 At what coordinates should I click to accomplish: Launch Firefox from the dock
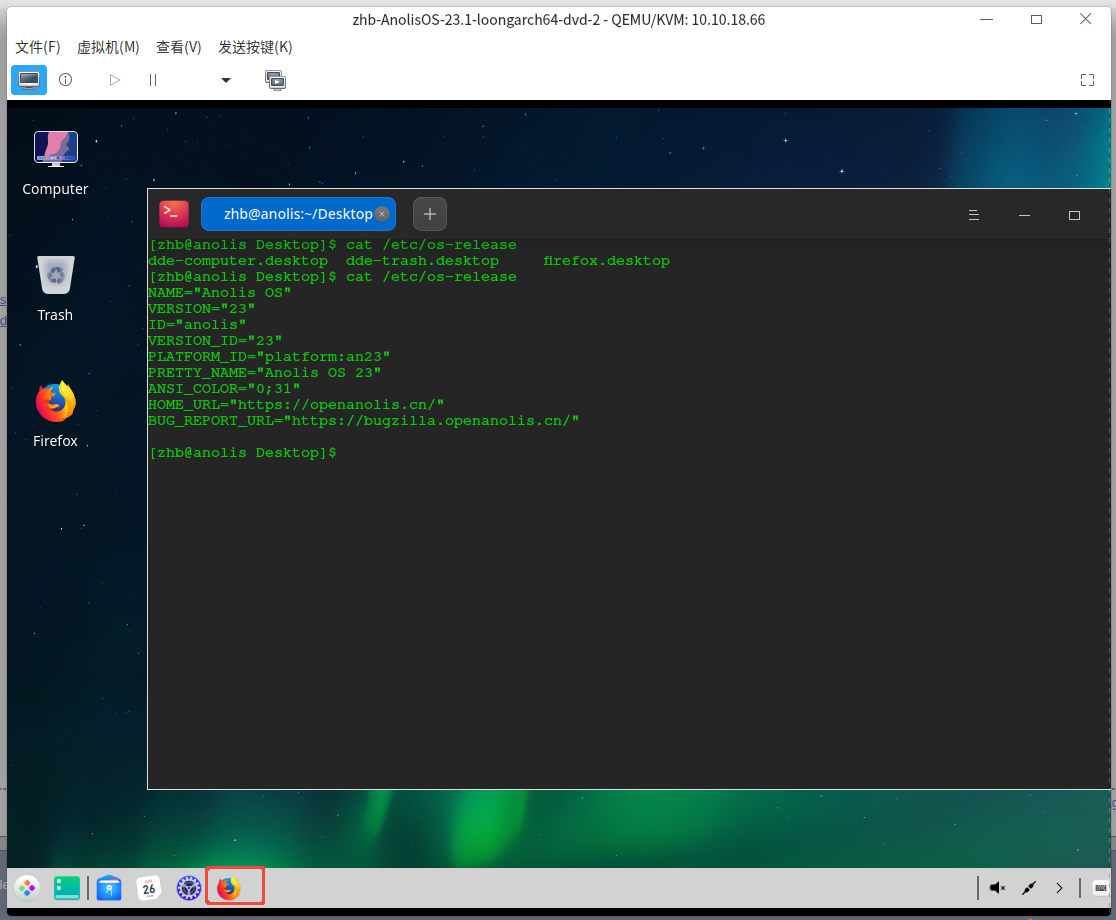click(x=229, y=887)
